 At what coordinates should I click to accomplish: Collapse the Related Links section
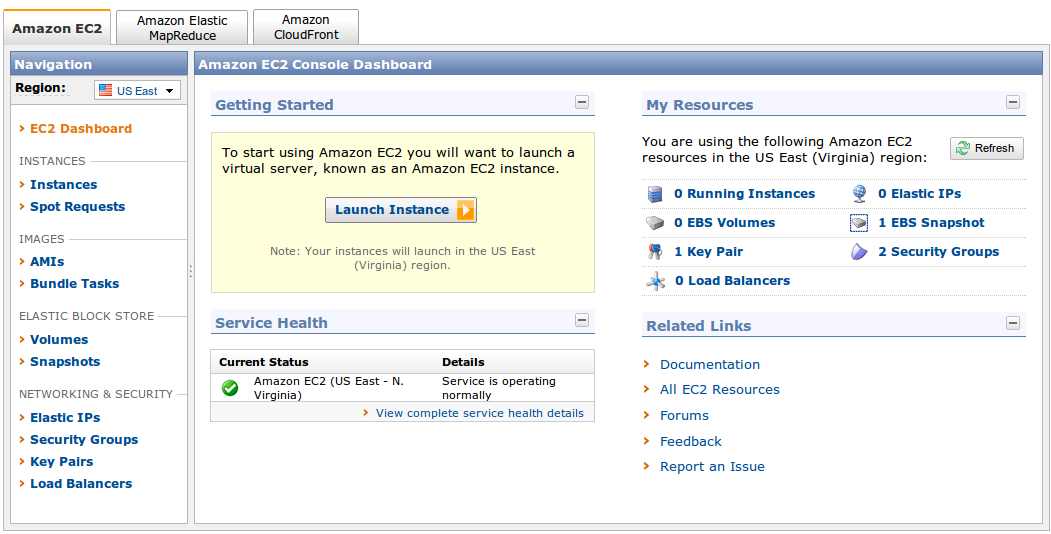(1012, 323)
